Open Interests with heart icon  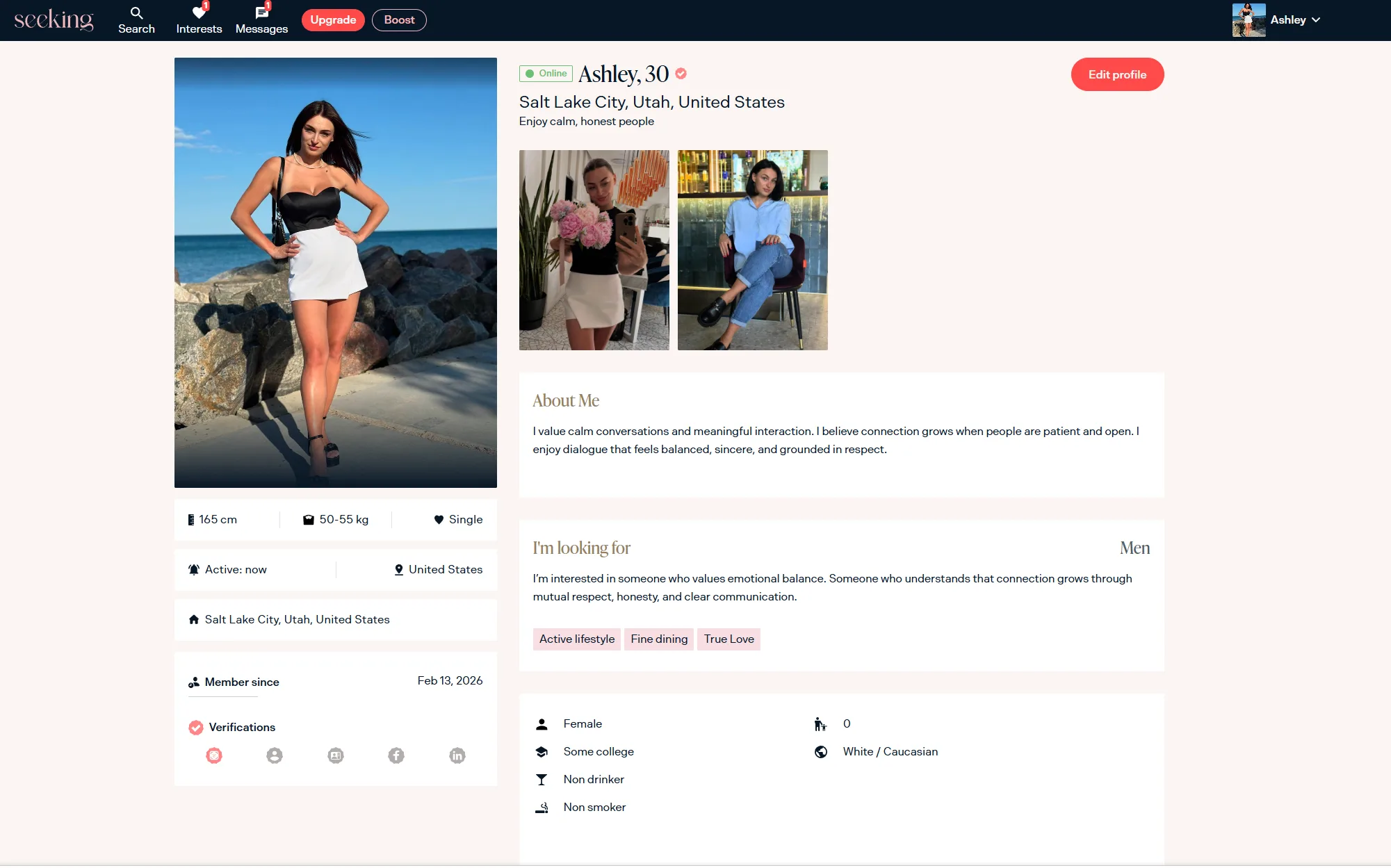[x=199, y=20]
